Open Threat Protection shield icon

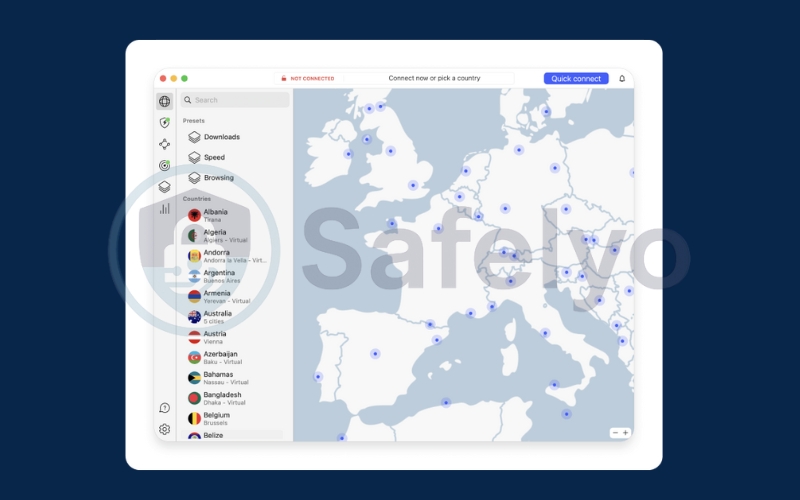coord(164,122)
